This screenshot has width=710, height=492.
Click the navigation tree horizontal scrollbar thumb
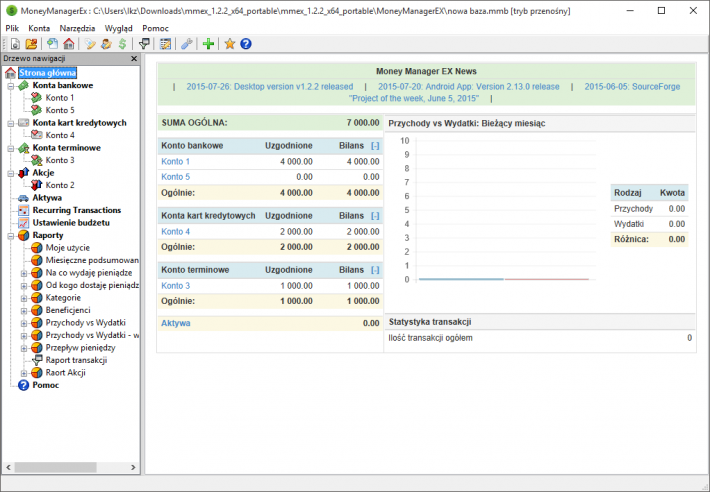56,467
